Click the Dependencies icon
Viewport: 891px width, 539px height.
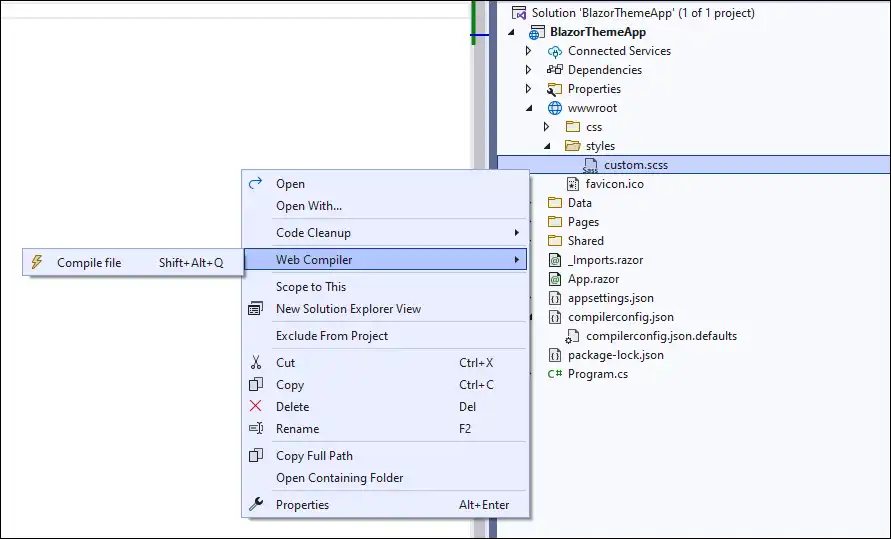coord(555,70)
